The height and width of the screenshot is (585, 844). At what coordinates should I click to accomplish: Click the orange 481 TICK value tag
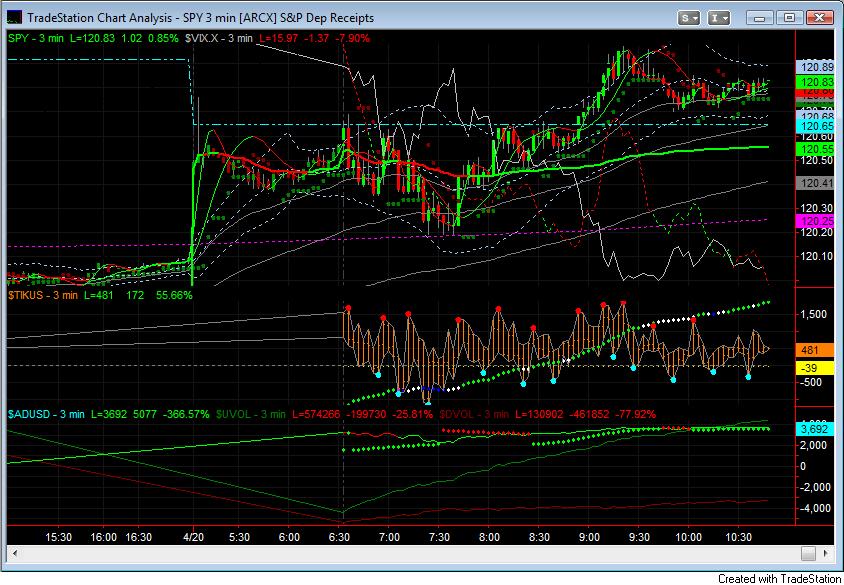click(x=815, y=350)
